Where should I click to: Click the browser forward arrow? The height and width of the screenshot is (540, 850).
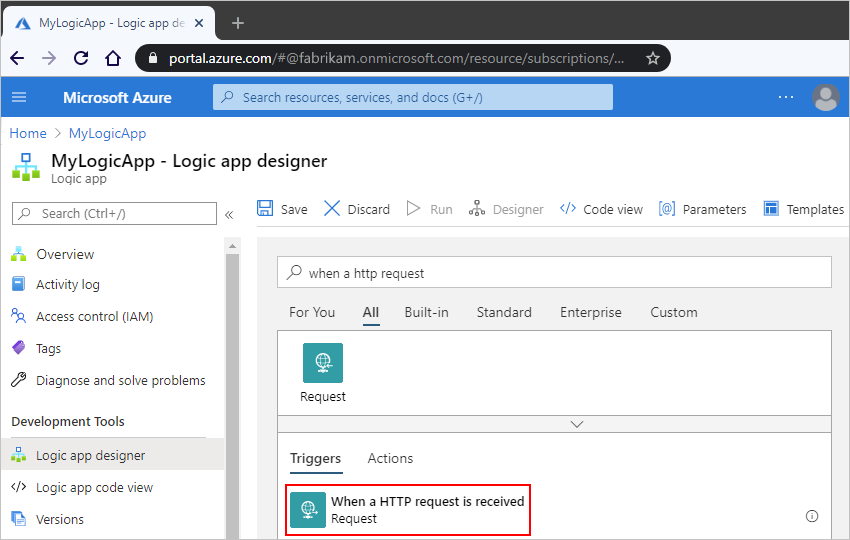49,58
